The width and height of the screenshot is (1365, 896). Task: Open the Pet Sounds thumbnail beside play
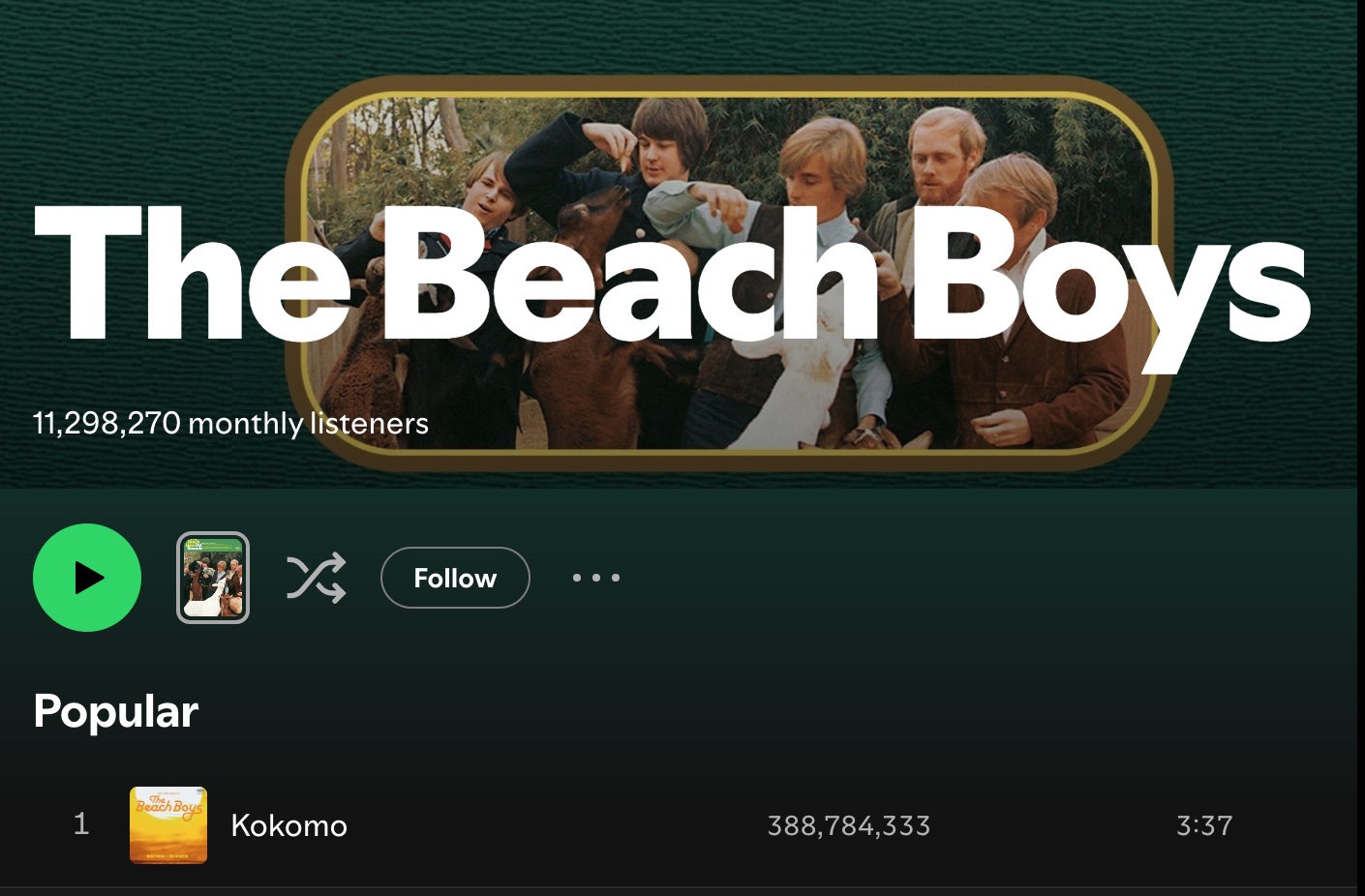(213, 578)
